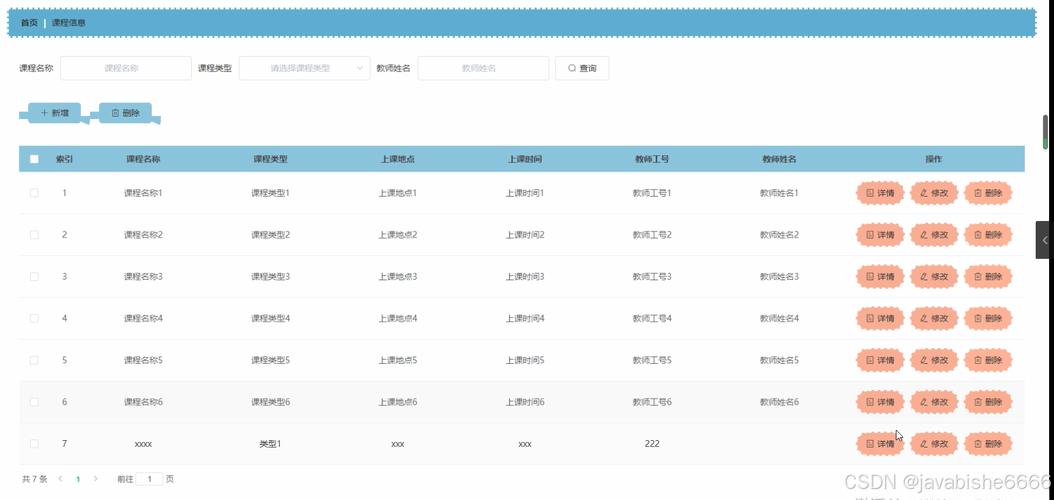Screen dimensions: 1054x500
Task: Click the 教师工号 column header
Action: [x=652, y=159]
